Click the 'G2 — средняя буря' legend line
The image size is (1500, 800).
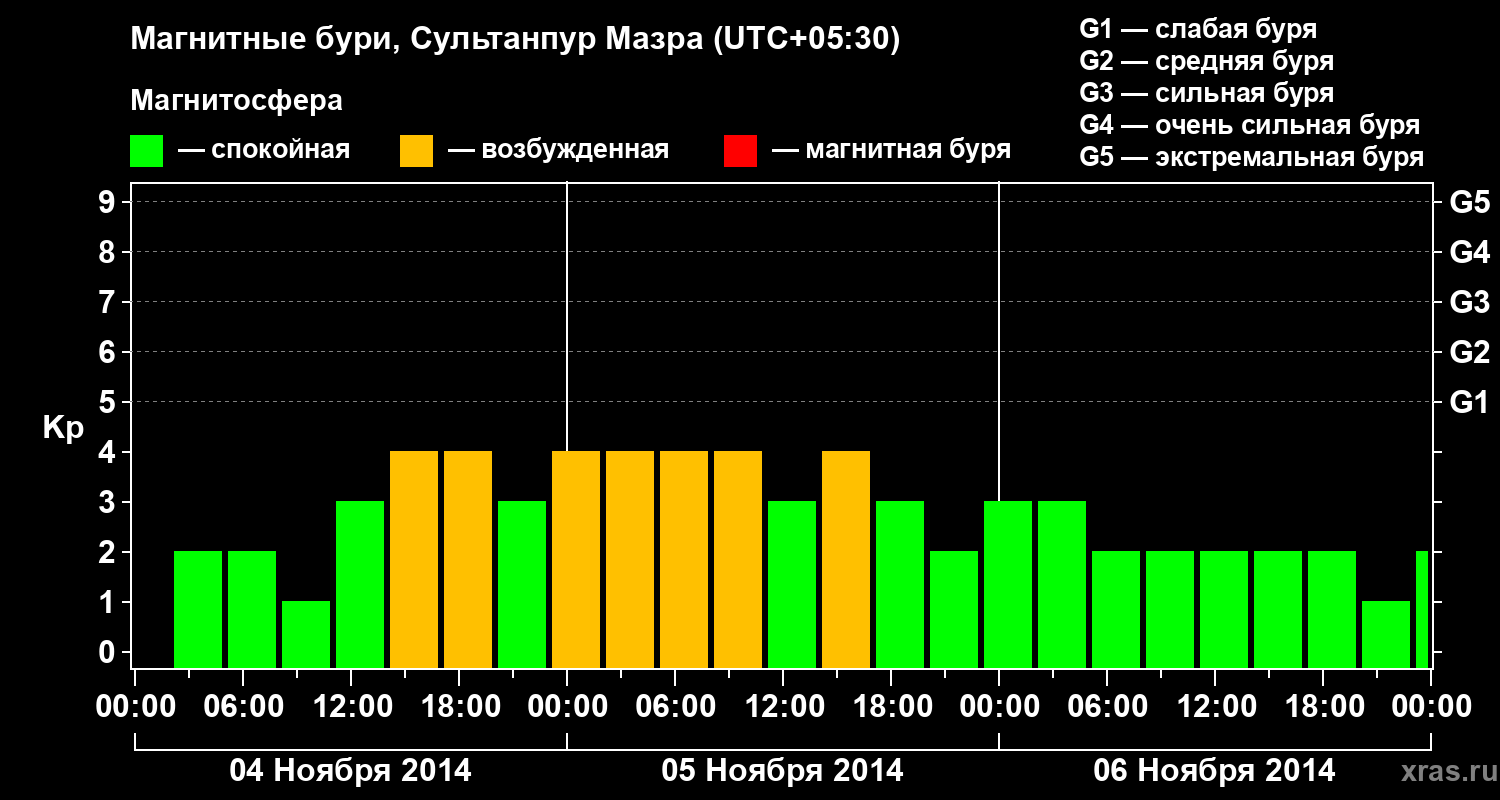coord(1207,61)
